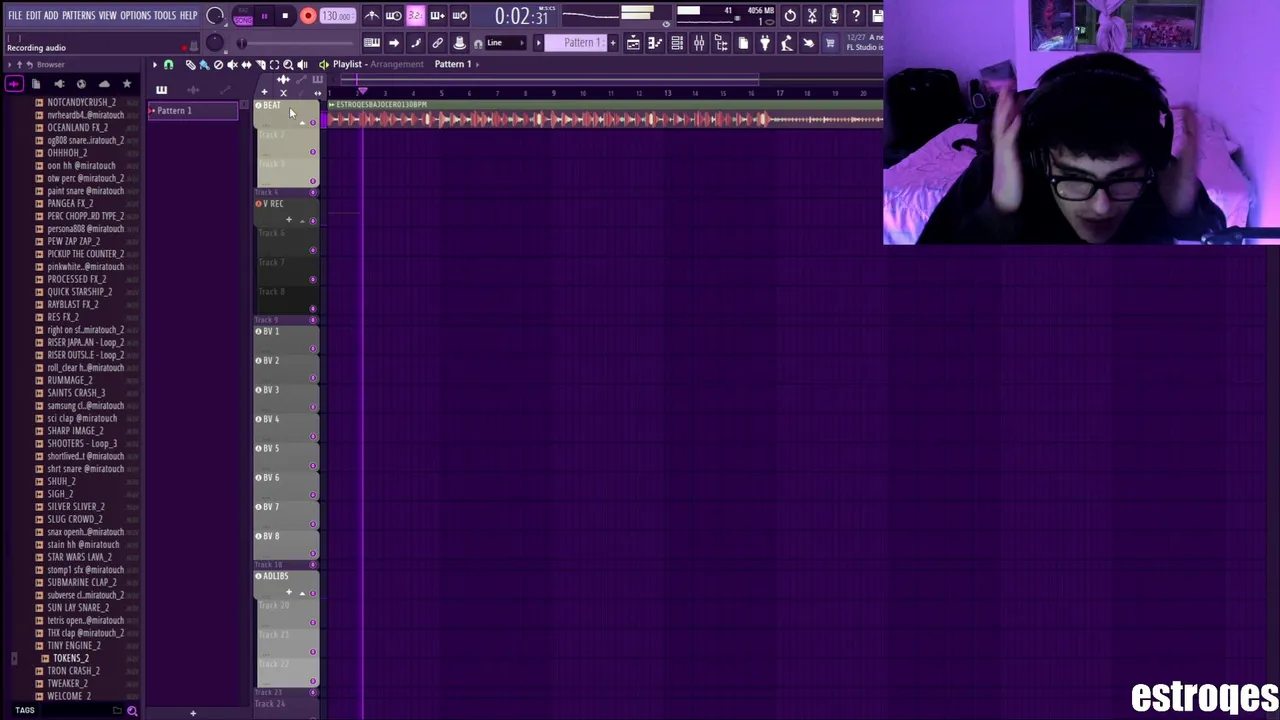
Task: Select the playlist Delete tool
Action: [x=218, y=64]
